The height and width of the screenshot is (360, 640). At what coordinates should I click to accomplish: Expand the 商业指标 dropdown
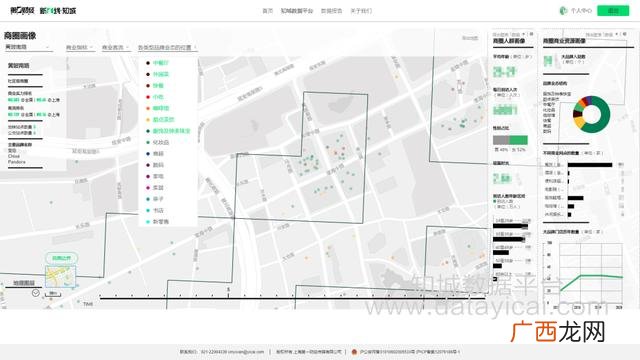pyautogui.click(x=80, y=48)
